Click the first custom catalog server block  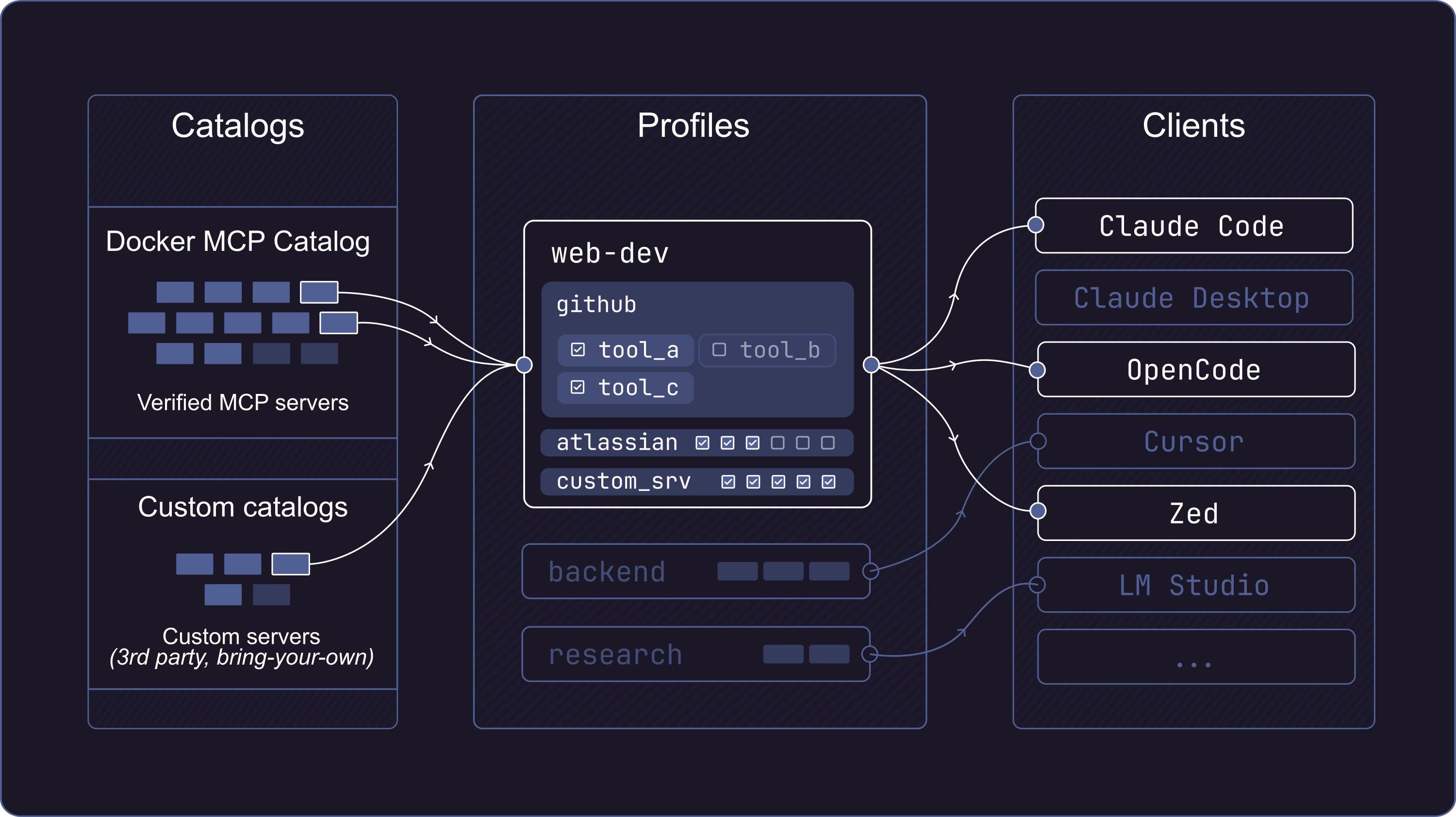pos(195,564)
